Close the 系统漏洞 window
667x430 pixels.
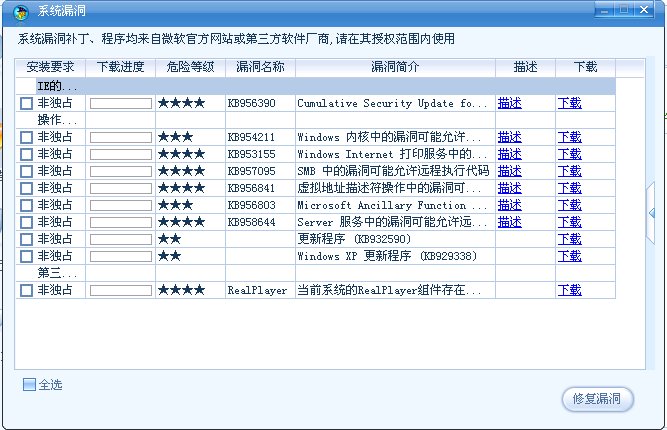pos(644,10)
